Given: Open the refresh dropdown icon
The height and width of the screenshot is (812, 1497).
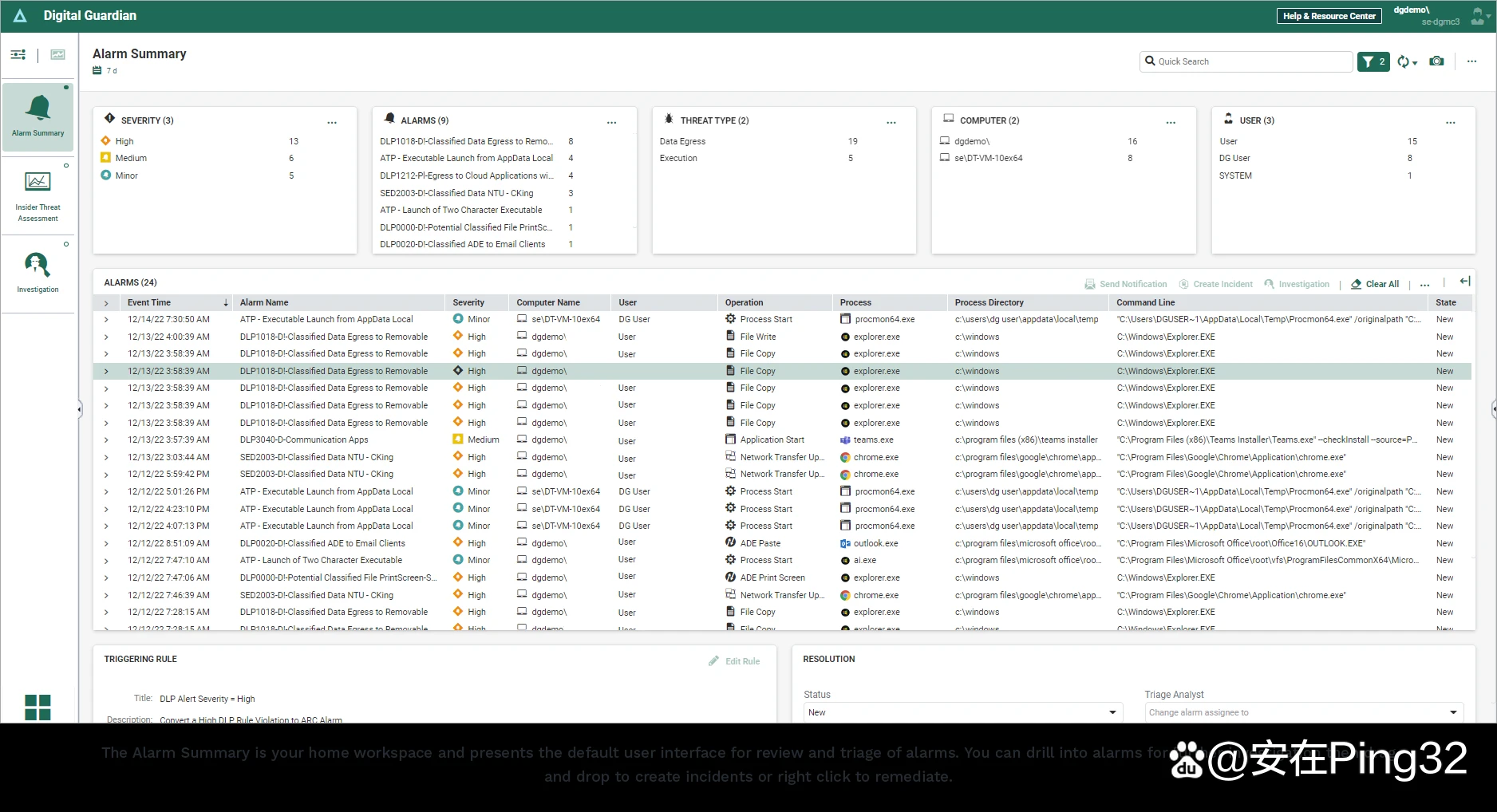Looking at the screenshot, I should pyautogui.click(x=1407, y=62).
